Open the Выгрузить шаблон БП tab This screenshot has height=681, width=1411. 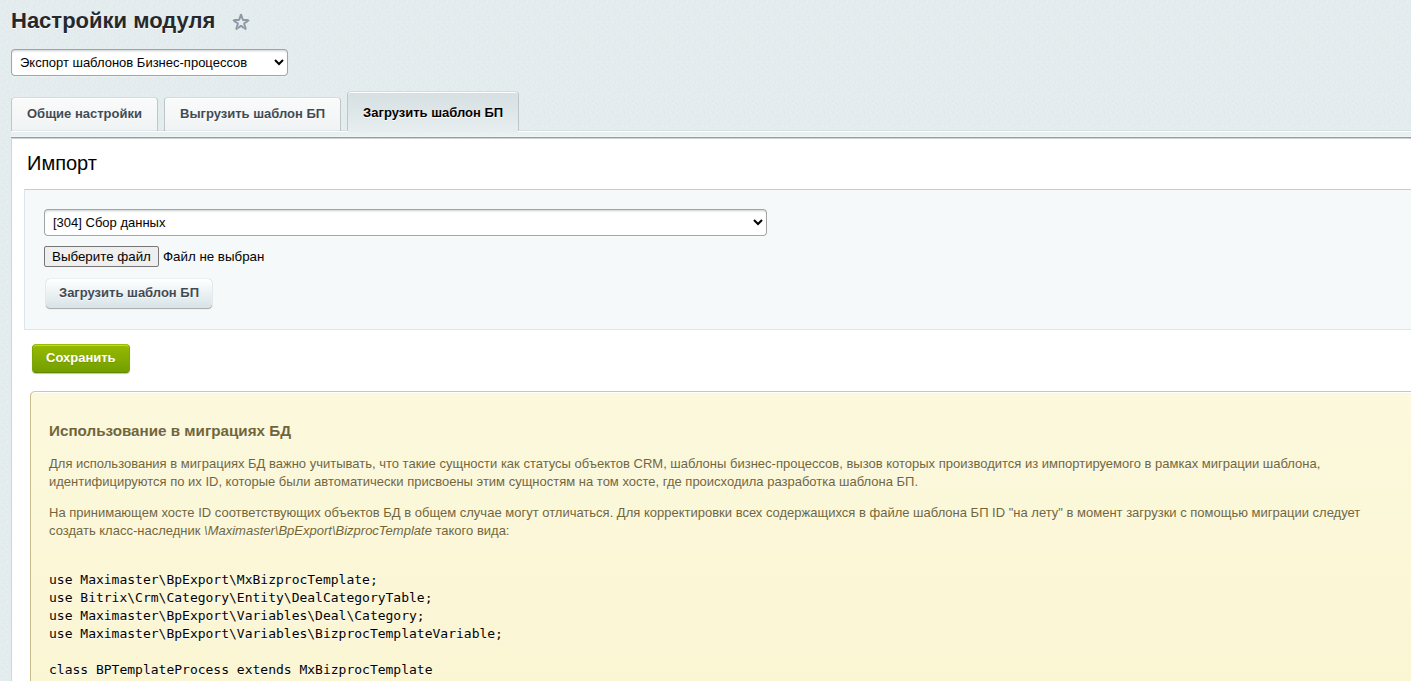(x=252, y=113)
